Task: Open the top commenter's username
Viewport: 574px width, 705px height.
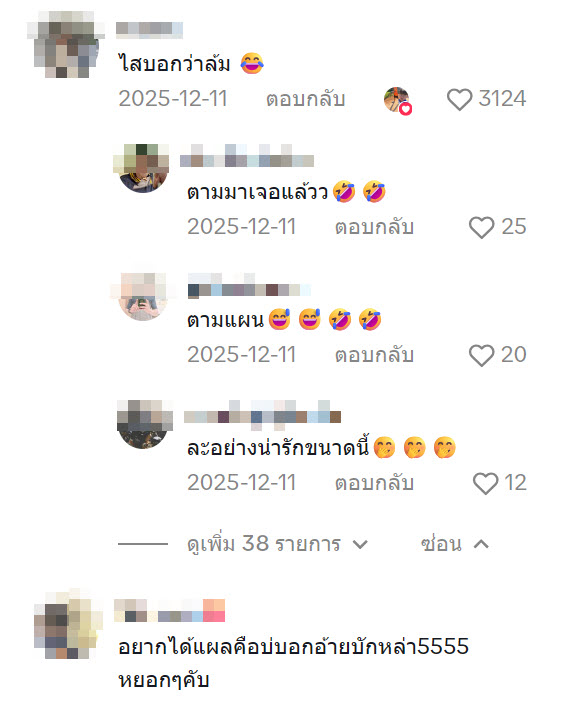Action: coord(149,29)
